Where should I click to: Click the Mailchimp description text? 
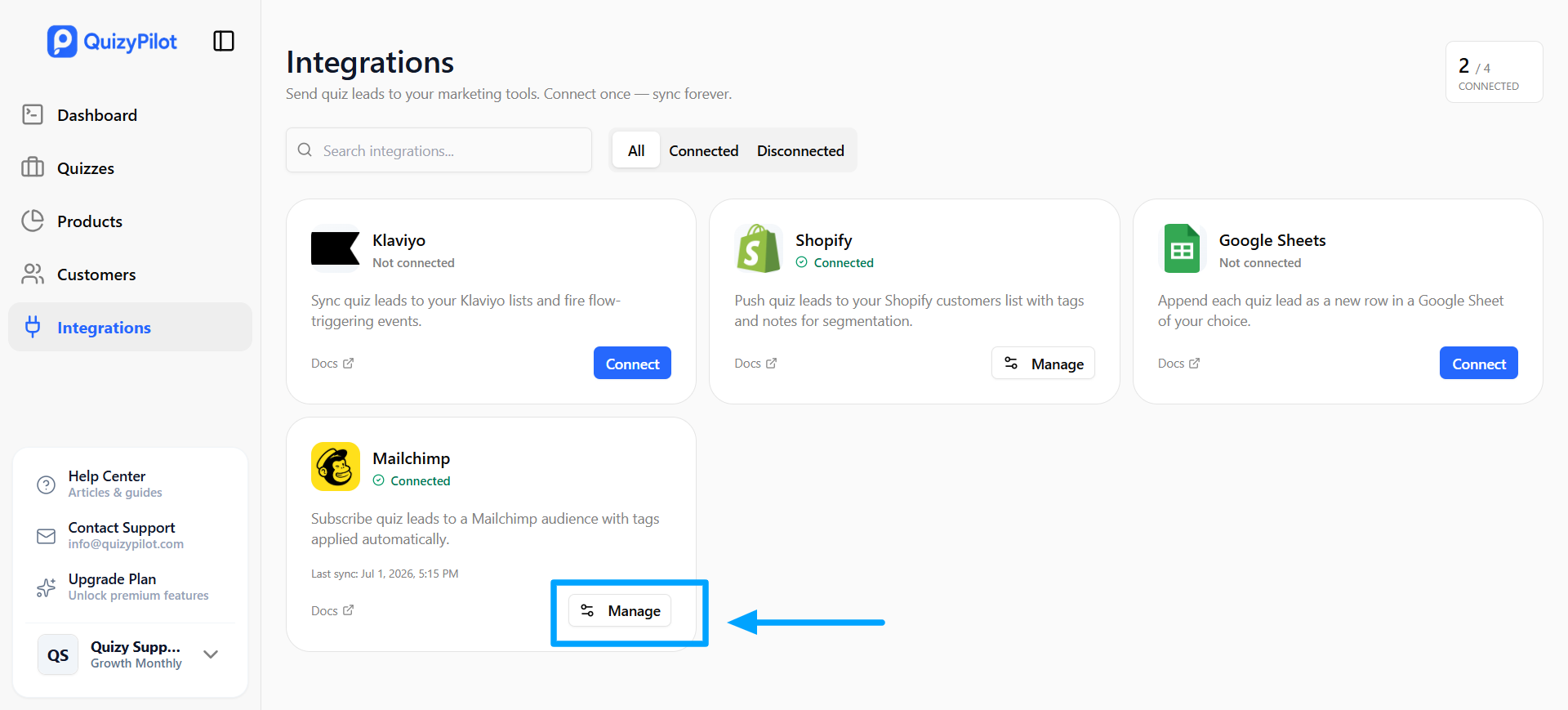tap(485, 529)
